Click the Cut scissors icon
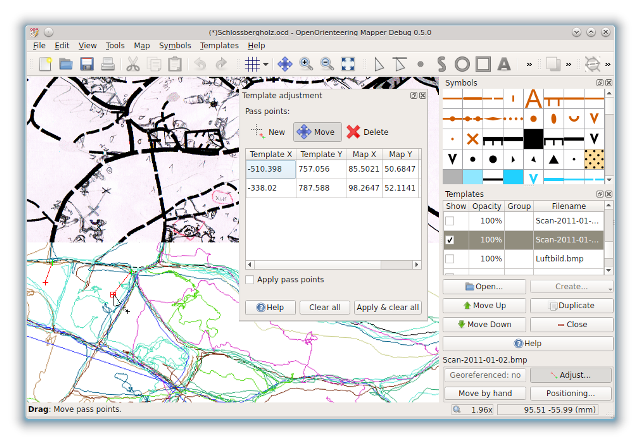 coord(133,64)
